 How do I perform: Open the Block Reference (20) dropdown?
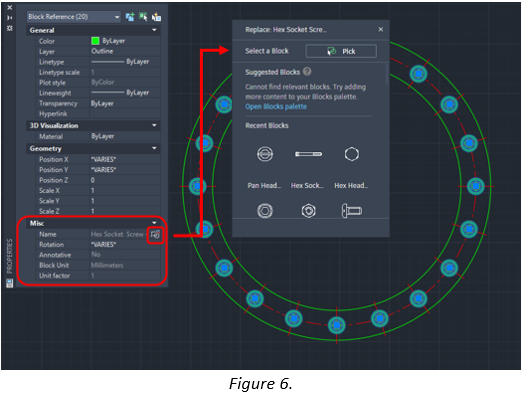74,17
